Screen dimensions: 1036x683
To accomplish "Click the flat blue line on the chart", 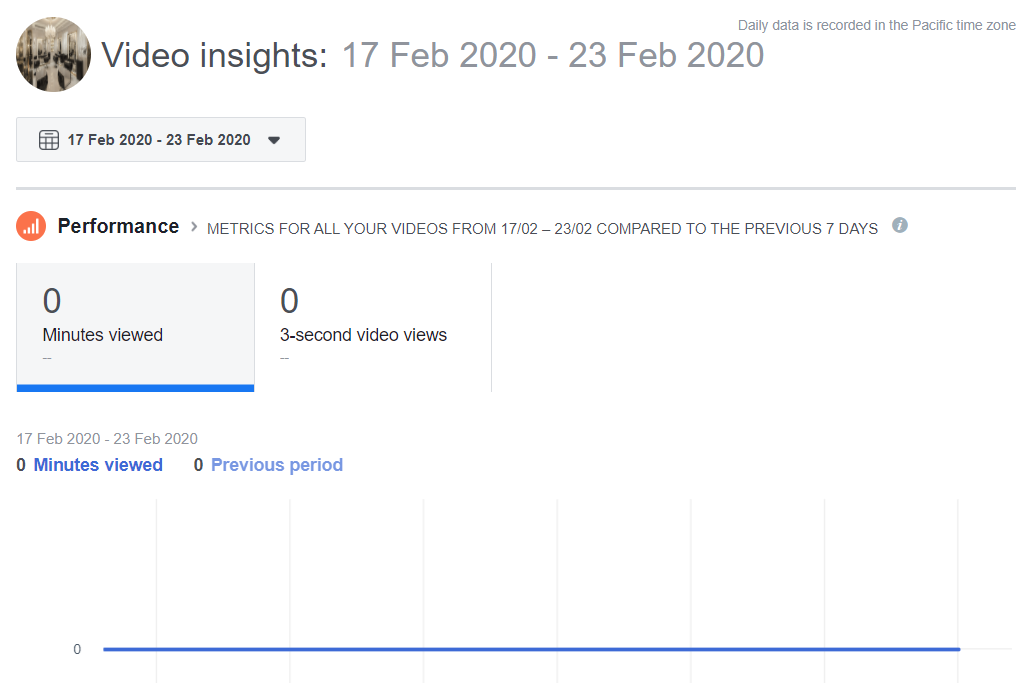I will [530, 648].
